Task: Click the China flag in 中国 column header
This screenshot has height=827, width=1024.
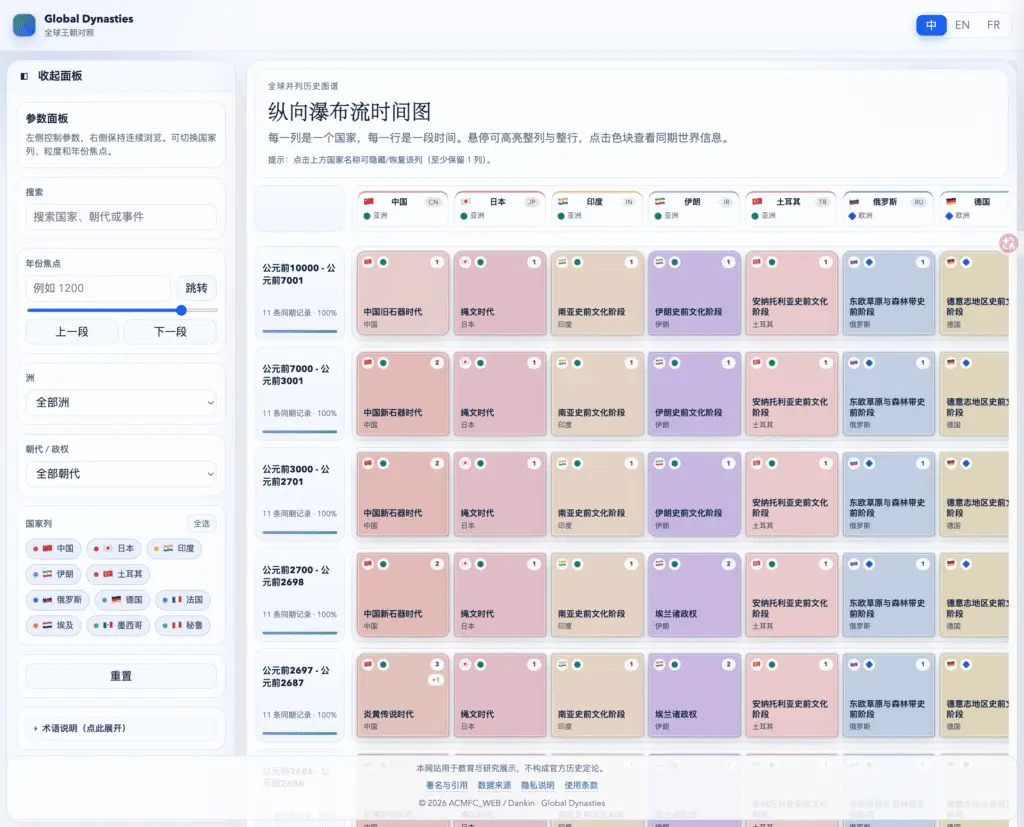Action: point(369,201)
